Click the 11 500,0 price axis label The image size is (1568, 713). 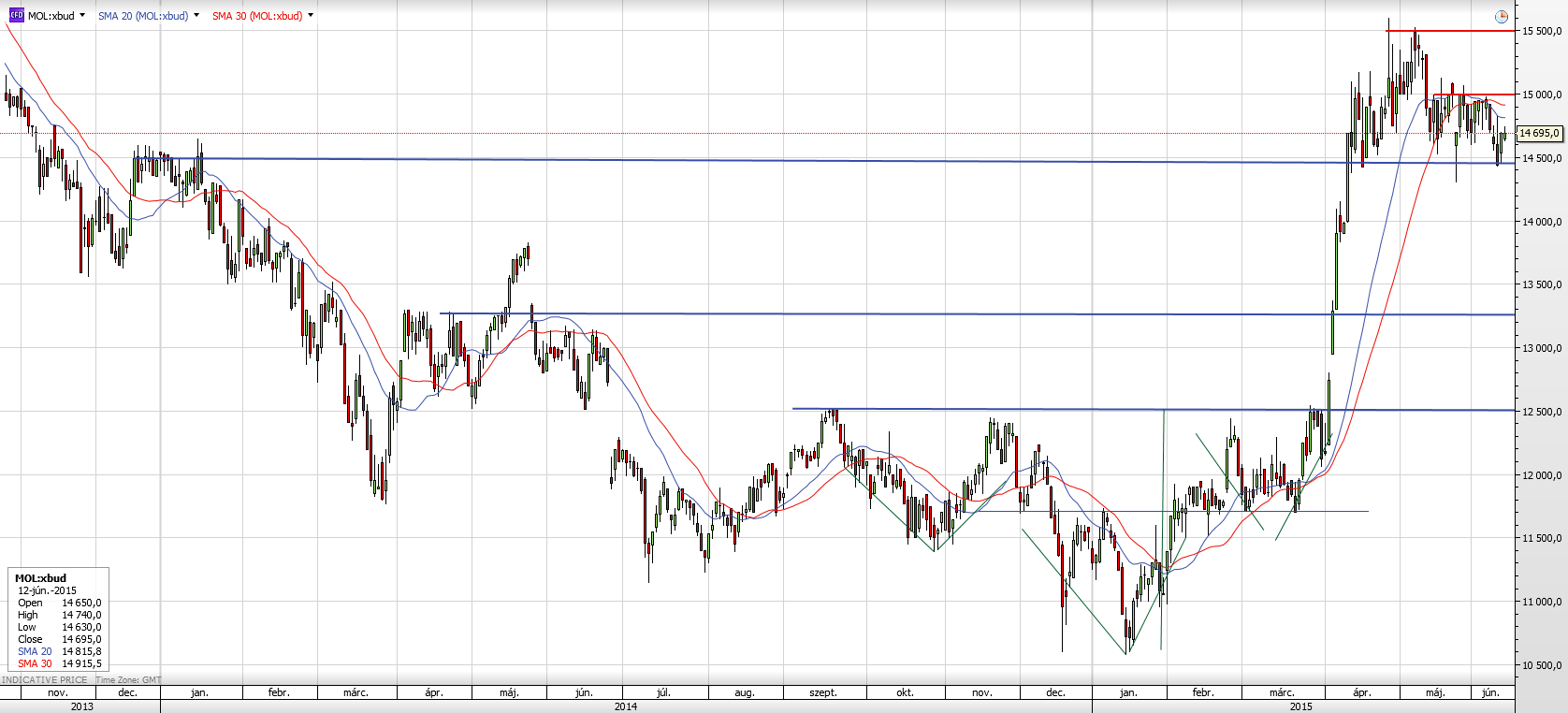1542,538
